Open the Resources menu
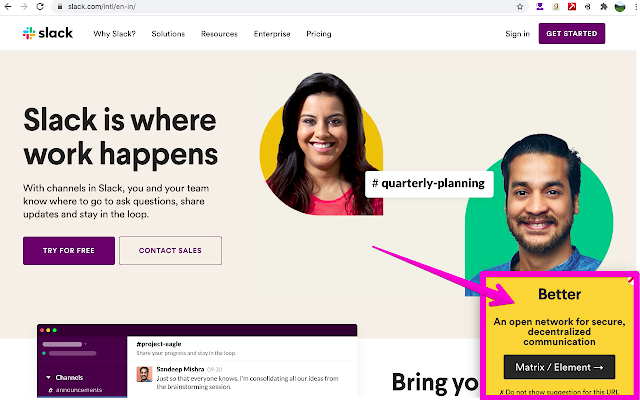Image resolution: width=640 pixels, height=400 pixels. coord(219,34)
